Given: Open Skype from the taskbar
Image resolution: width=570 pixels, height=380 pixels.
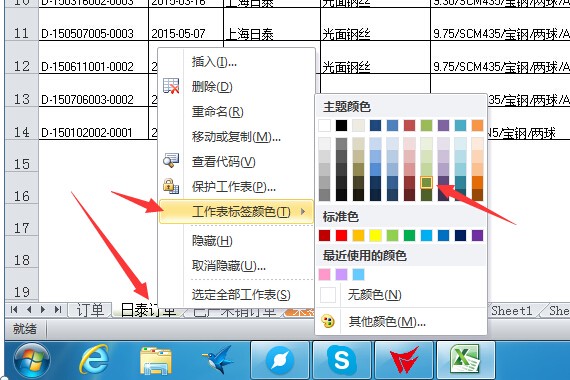Looking at the screenshot, I should [342, 360].
